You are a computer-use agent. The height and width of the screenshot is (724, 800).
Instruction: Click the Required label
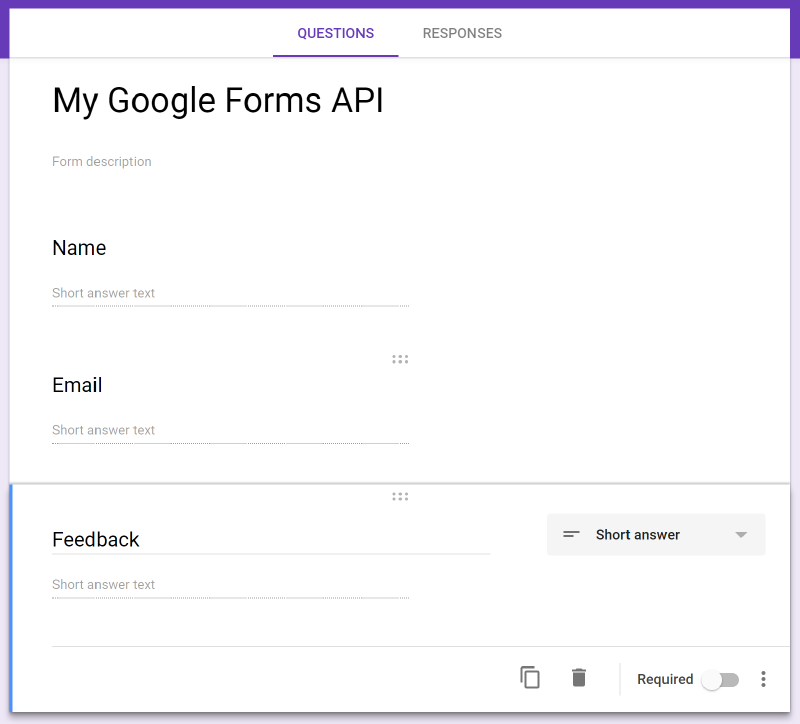click(x=665, y=680)
